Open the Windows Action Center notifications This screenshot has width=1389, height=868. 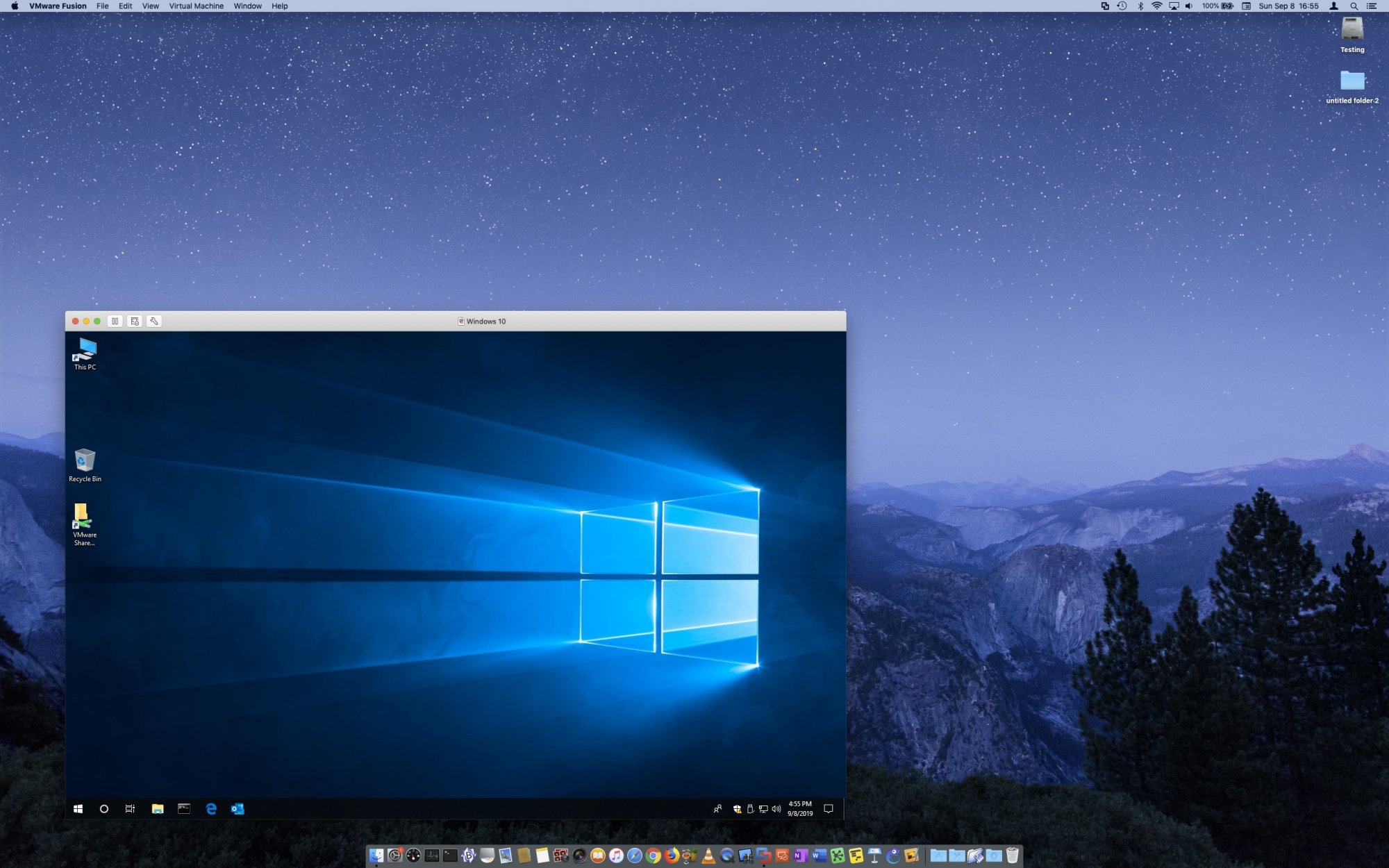pos(828,809)
